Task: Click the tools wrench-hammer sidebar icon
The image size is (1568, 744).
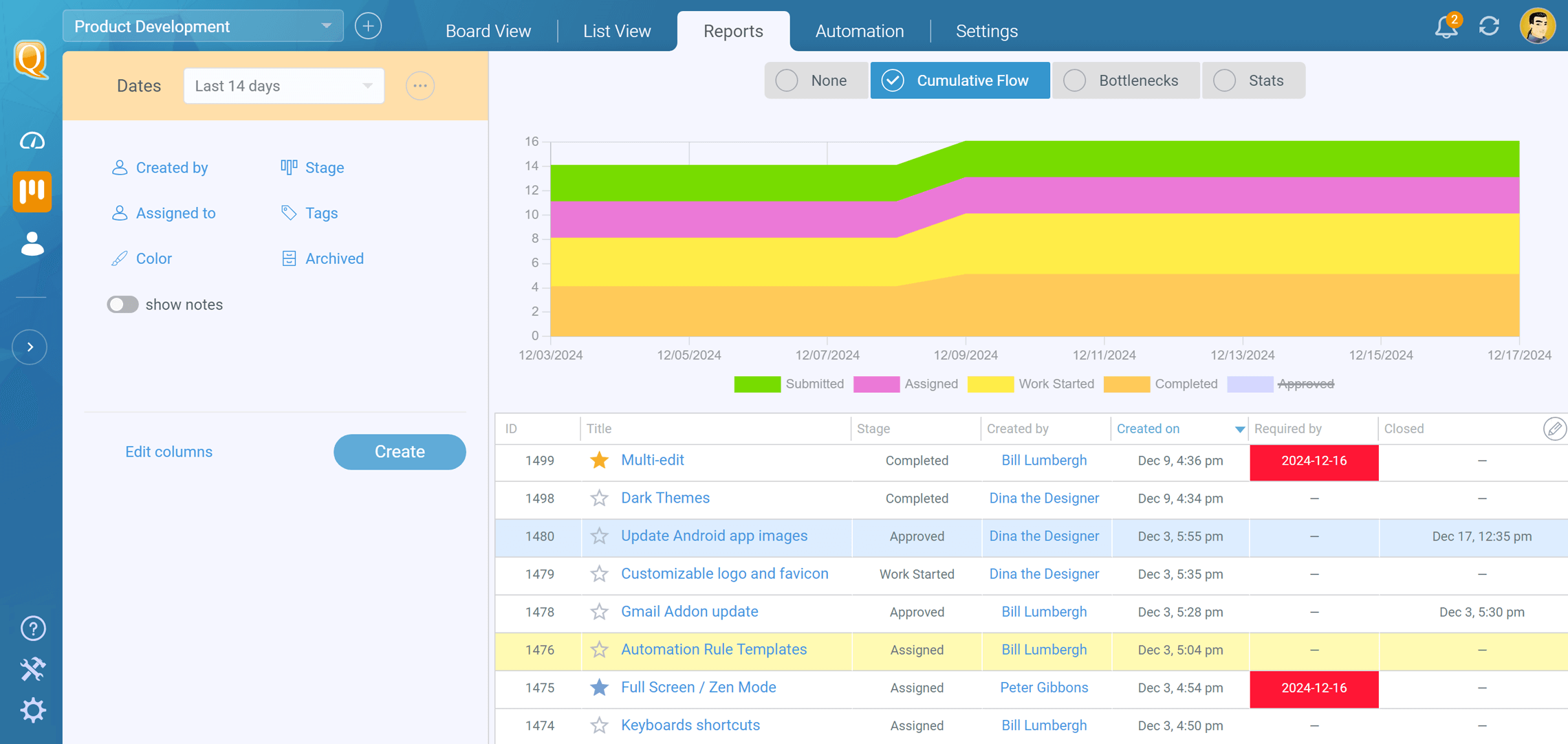Action: coord(32,668)
